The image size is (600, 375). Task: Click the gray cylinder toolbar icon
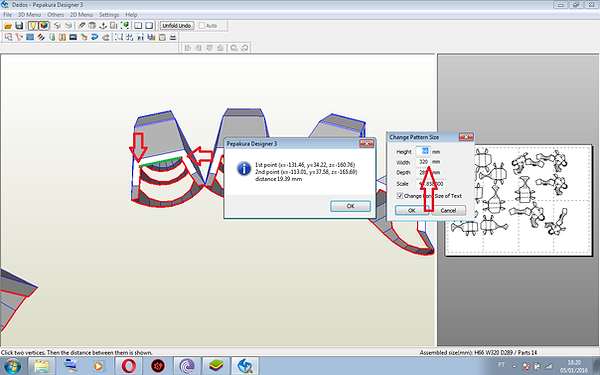(x=92, y=26)
